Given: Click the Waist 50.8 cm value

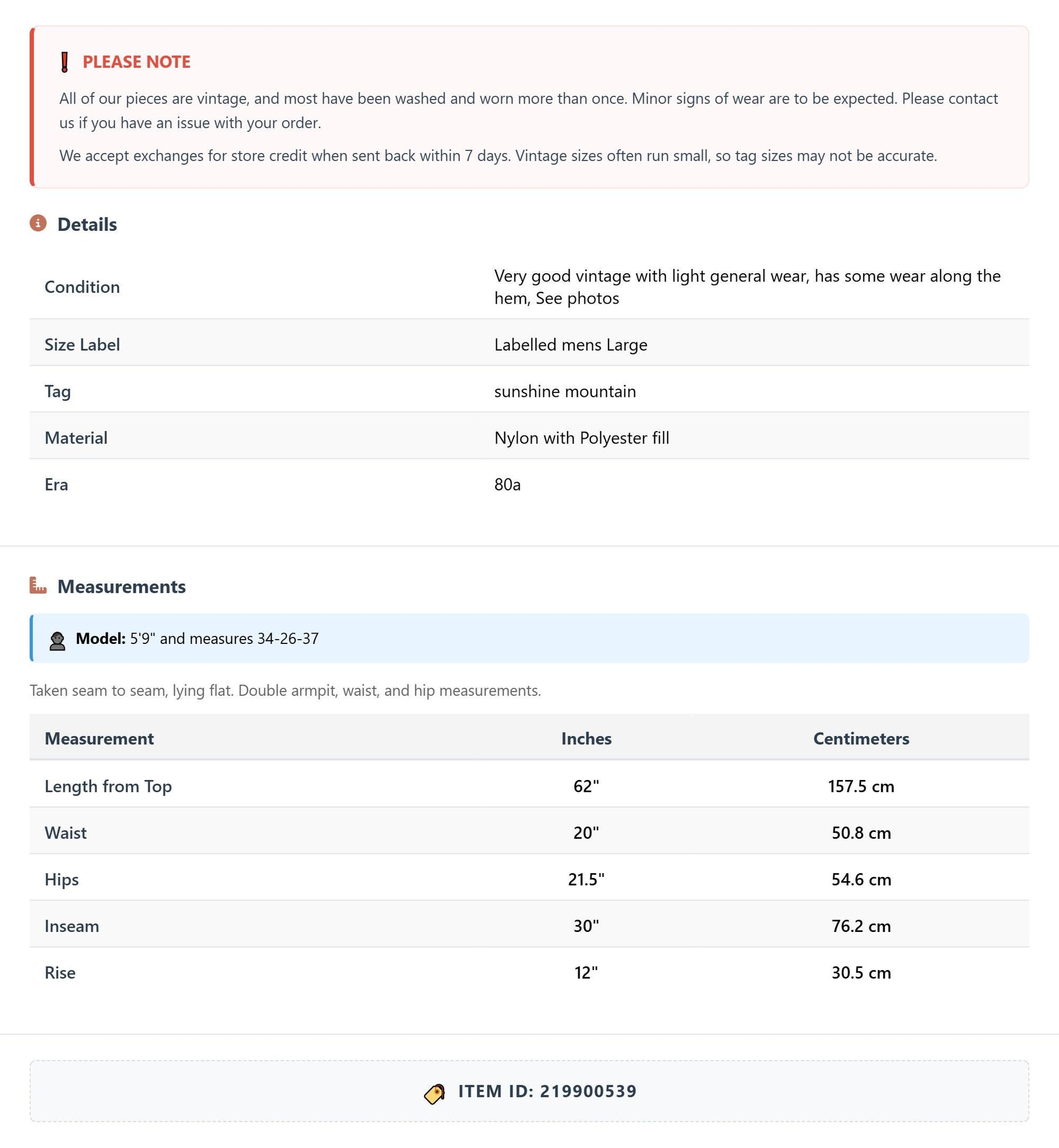Looking at the screenshot, I should coord(861,832).
